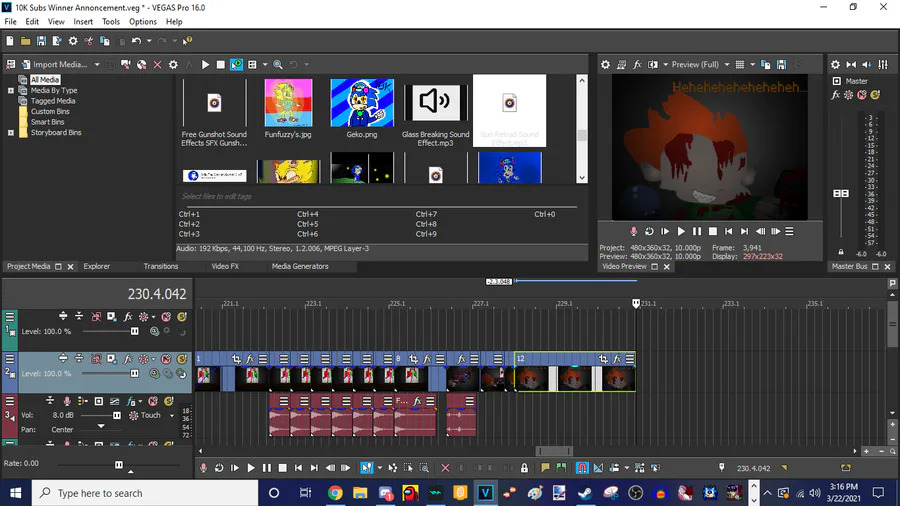Activate the What's This help cursor
Viewport: 900px width, 506px height.
(187, 41)
